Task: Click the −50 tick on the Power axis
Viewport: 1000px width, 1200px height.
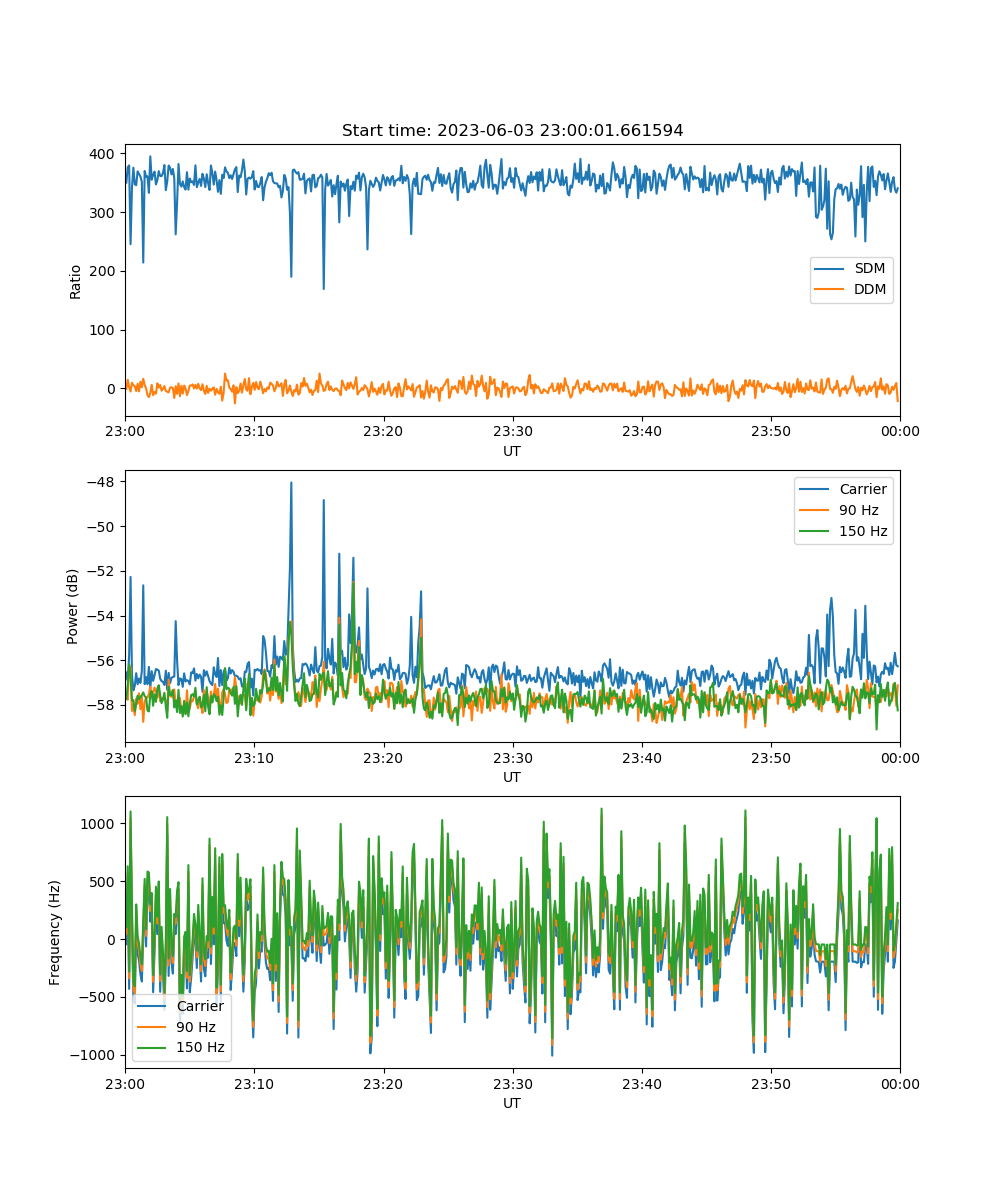Action: pyautogui.click(x=103, y=527)
